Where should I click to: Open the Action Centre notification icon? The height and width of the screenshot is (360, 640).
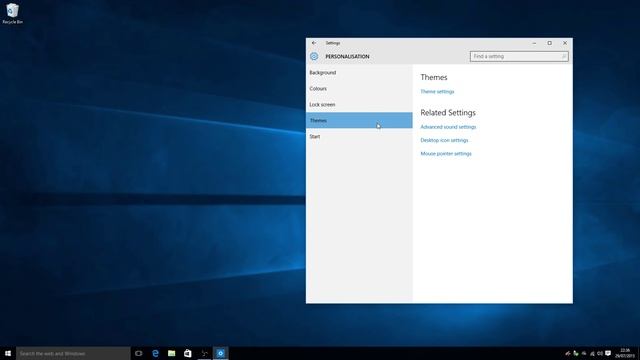pos(608,353)
